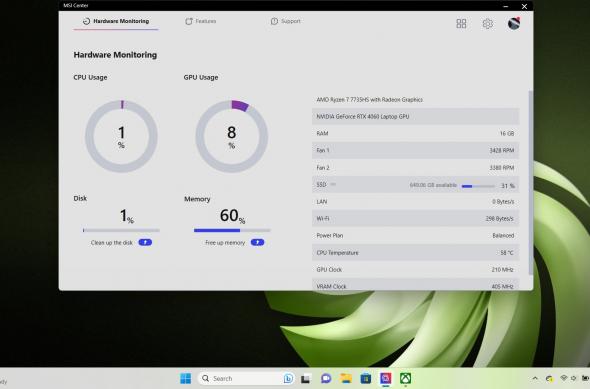Image resolution: width=590 pixels, height=389 pixels.
Task: Open the user profile avatar
Action: point(514,23)
